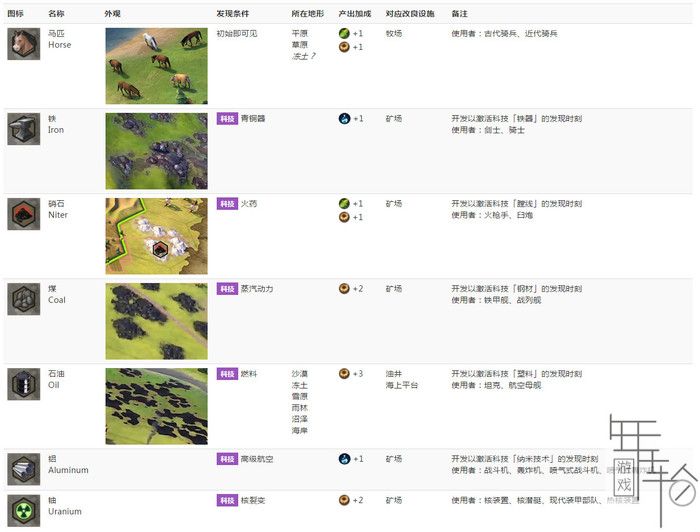Image resolution: width=700 pixels, height=532 pixels.
Task: Click the 雪原 terrain in Oil row
Action: click(x=300, y=396)
